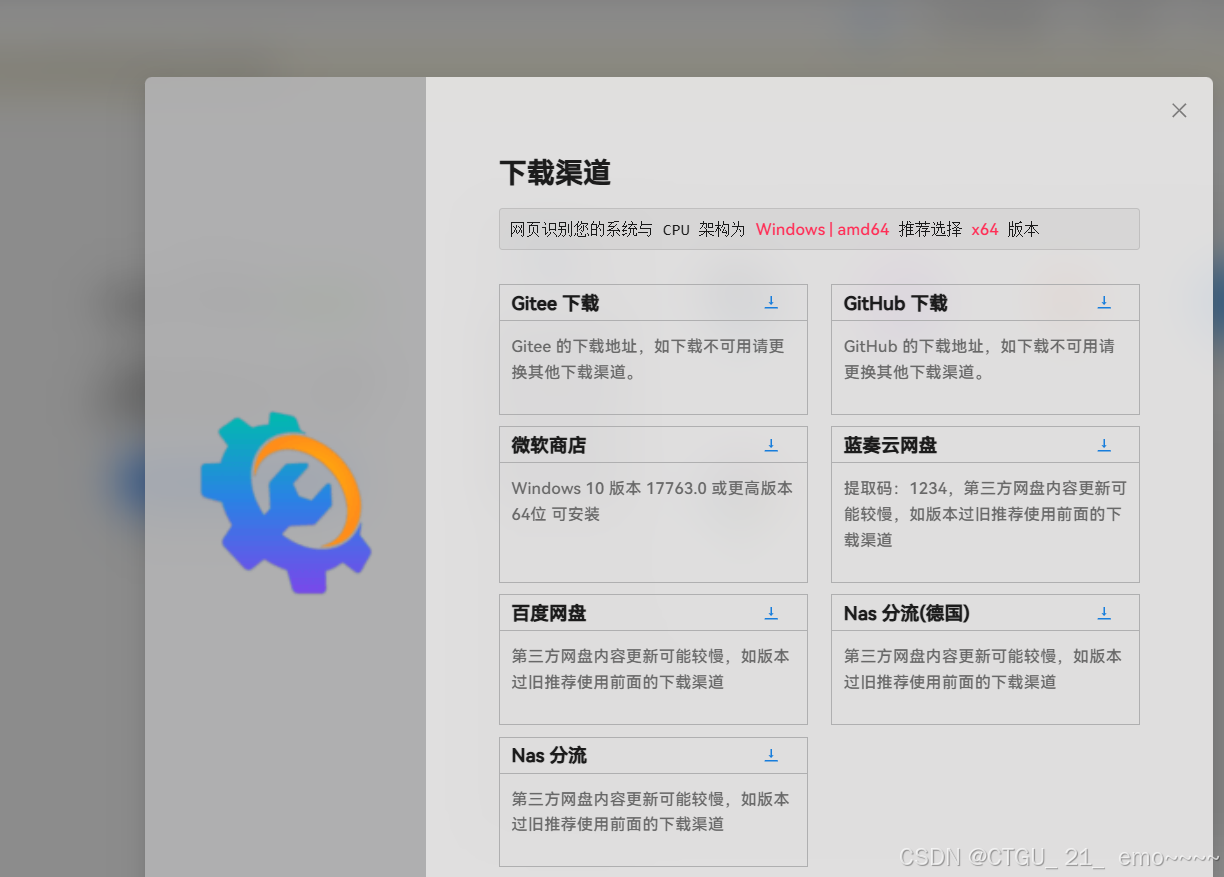
Task: Click the Nas 分流(德国) download arrow icon
Action: (1104, 613)
